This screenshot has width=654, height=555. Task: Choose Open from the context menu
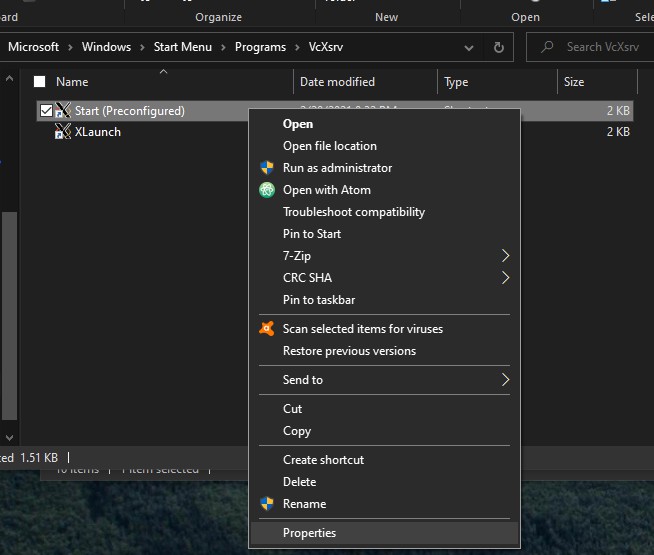pos(384,124)
